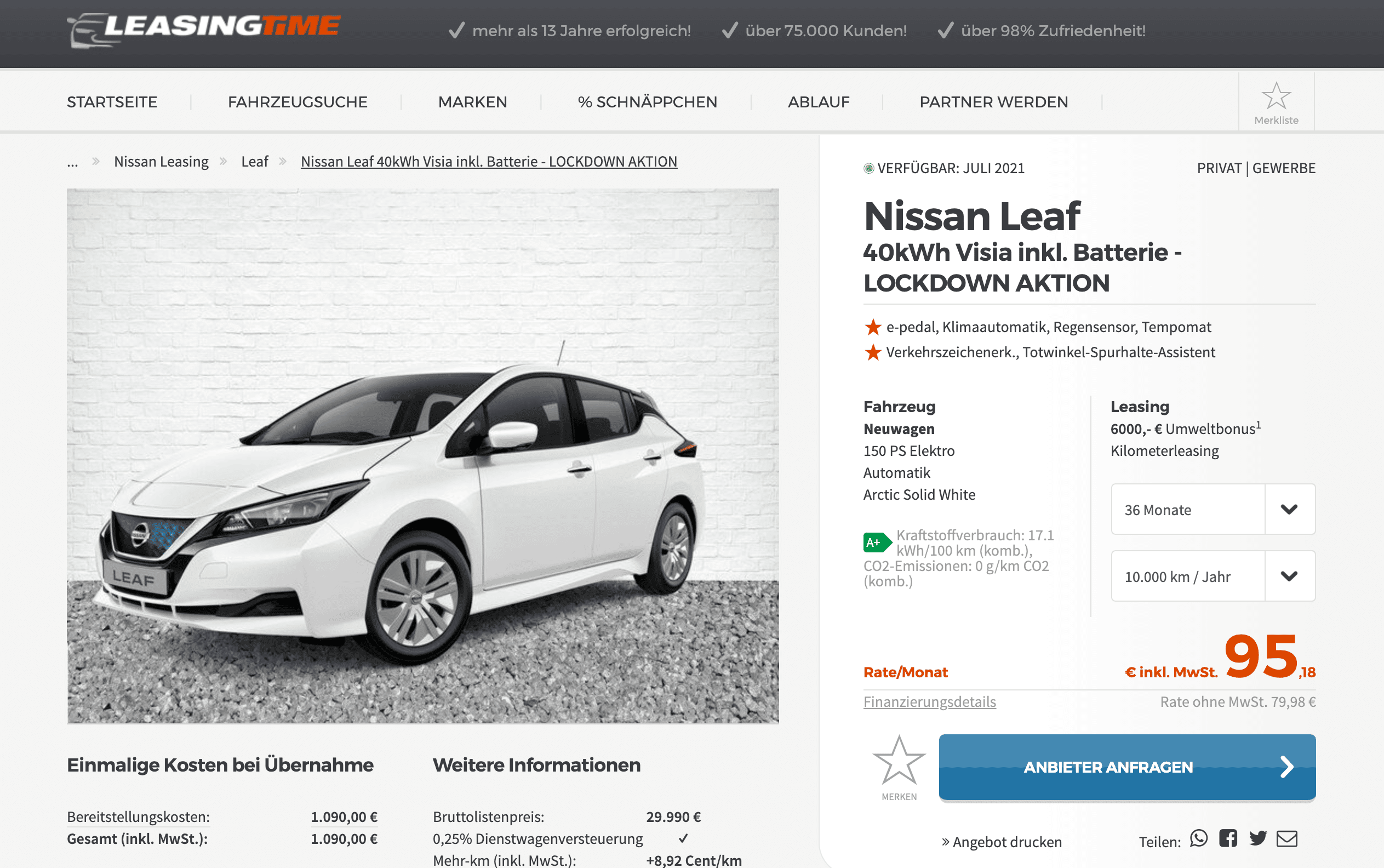Click the 'Gesamt (inkl. MwSt.)' 1.090,00 € total
The width and height of the screenshot is (1384, 868).
click(x=344, y=839)
